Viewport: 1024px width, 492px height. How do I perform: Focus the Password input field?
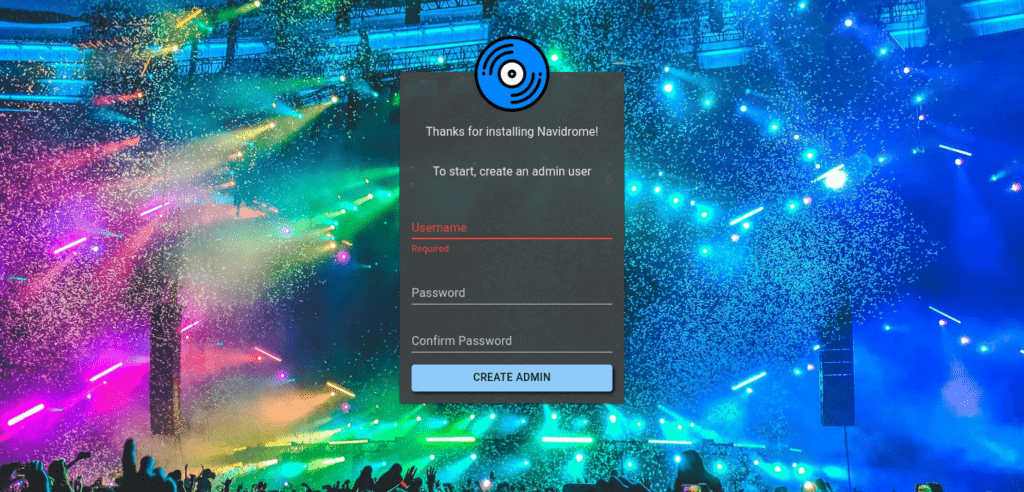coord(511,293)
